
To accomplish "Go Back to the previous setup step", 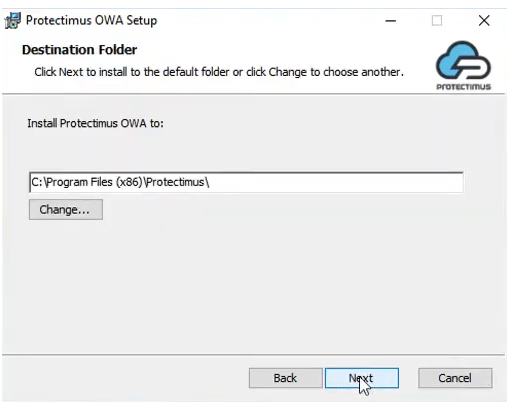I will tap(285, 378).
